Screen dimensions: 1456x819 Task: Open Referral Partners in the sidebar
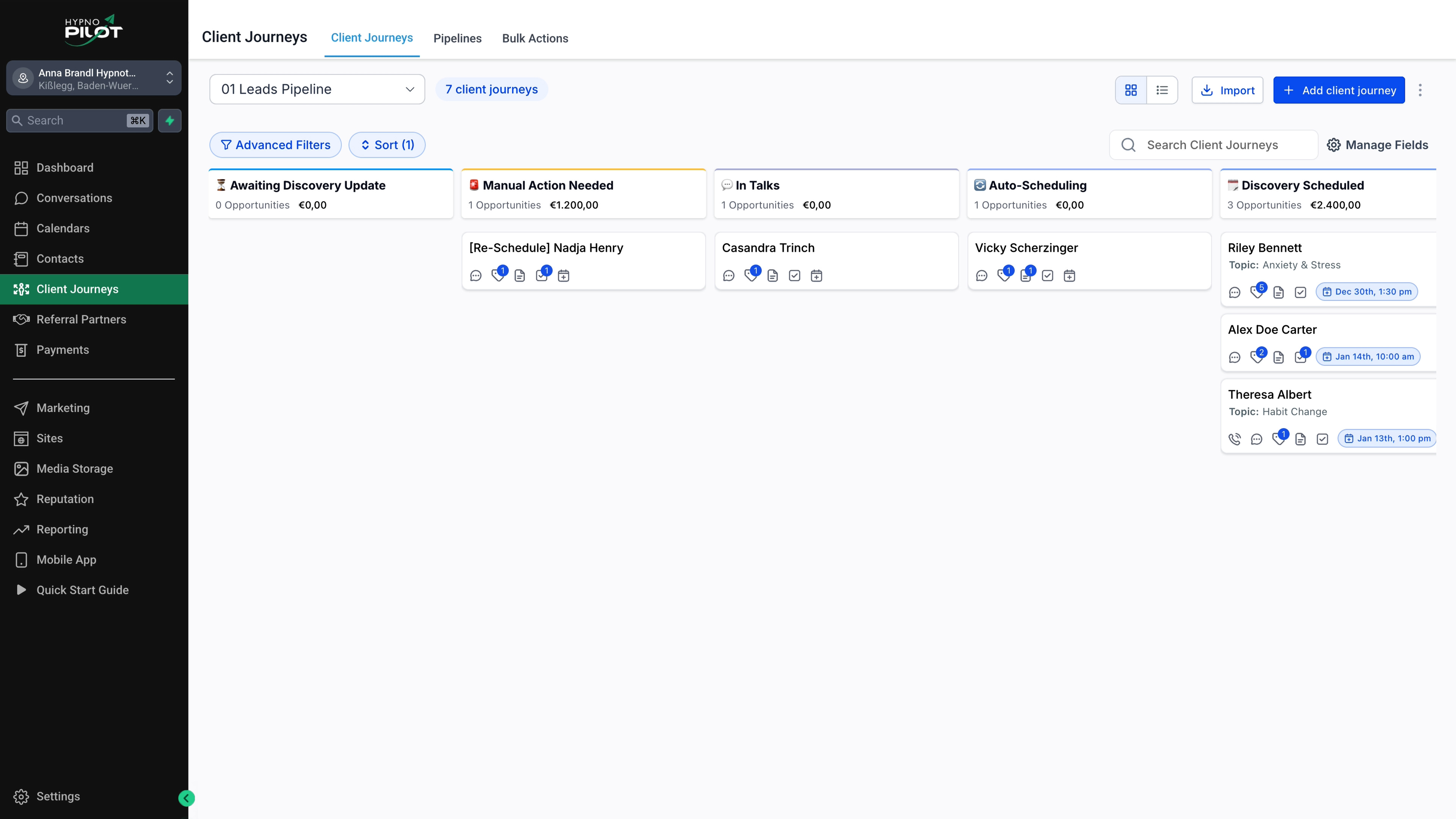pos(82,319)
